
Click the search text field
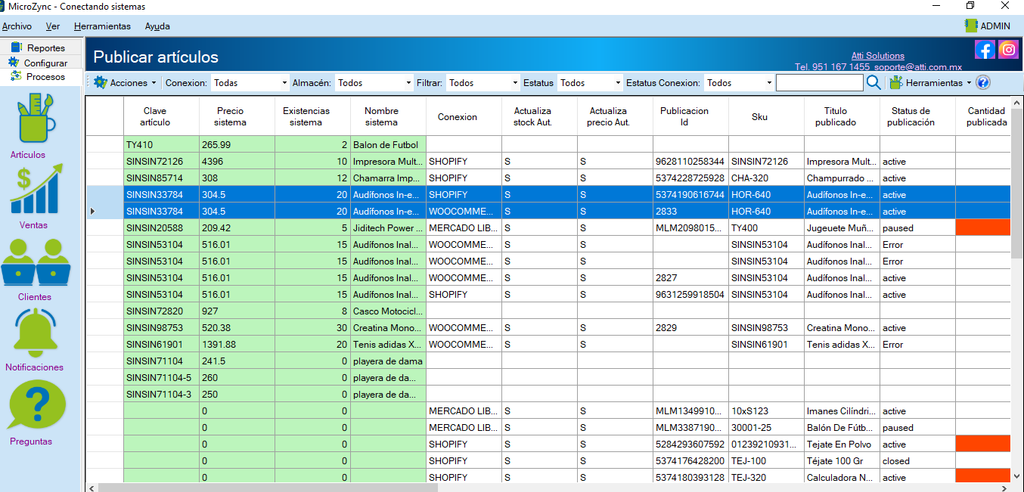(820, 83)
